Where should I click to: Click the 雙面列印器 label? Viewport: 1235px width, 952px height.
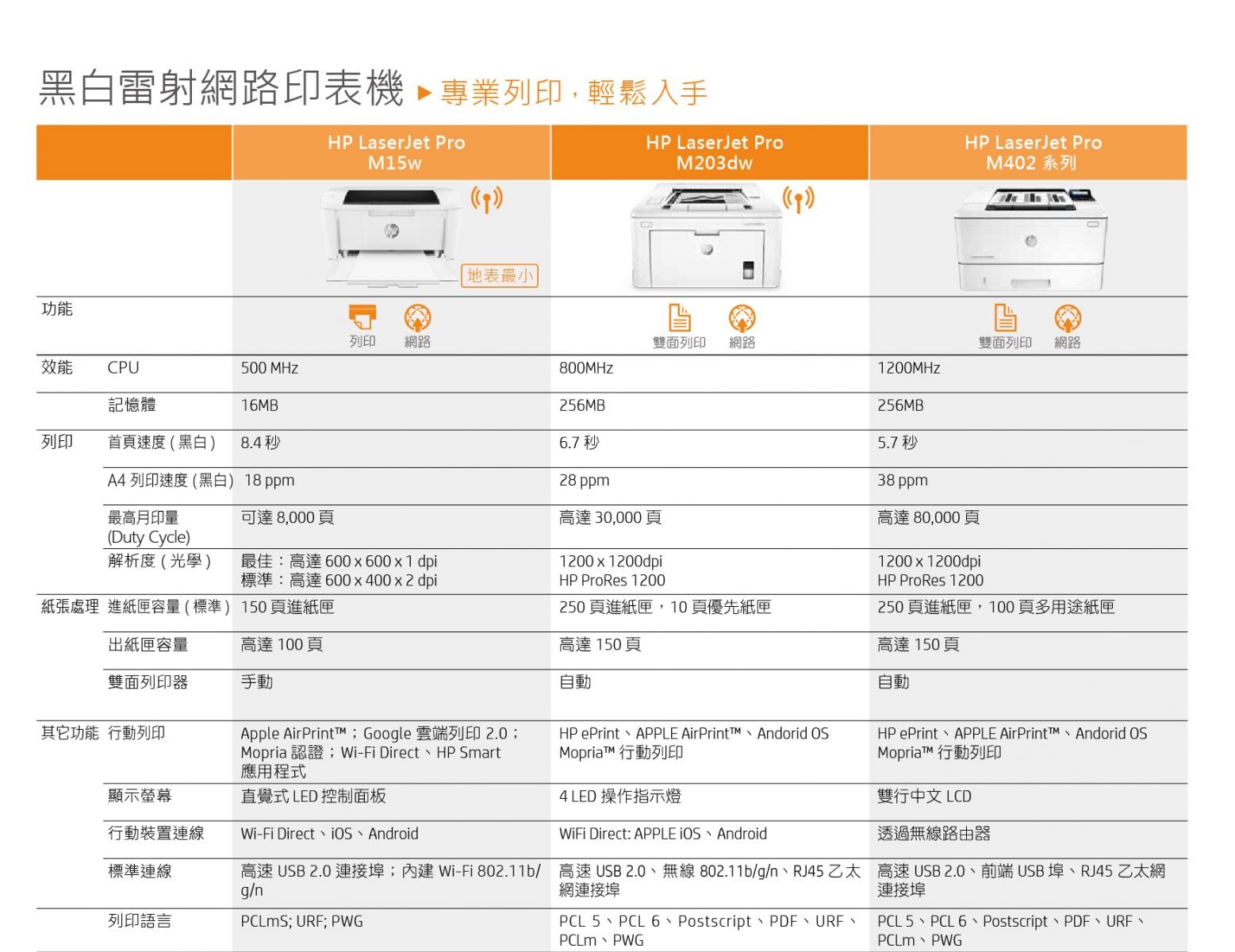tap(148, 681)
